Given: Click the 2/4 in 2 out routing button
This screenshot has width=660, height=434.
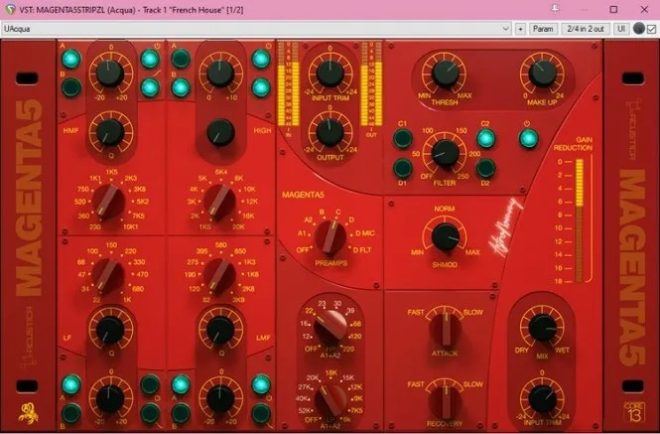Looking at the screenshot, I should (585, 29).
